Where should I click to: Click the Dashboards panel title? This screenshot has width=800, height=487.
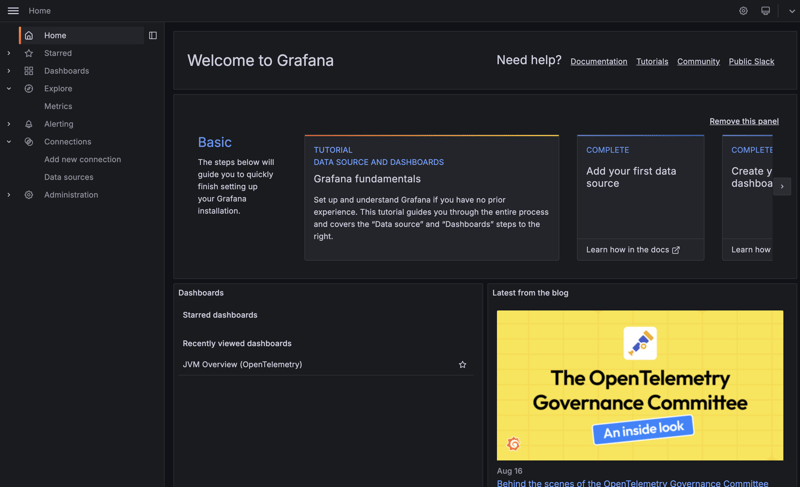coord(201,293)
